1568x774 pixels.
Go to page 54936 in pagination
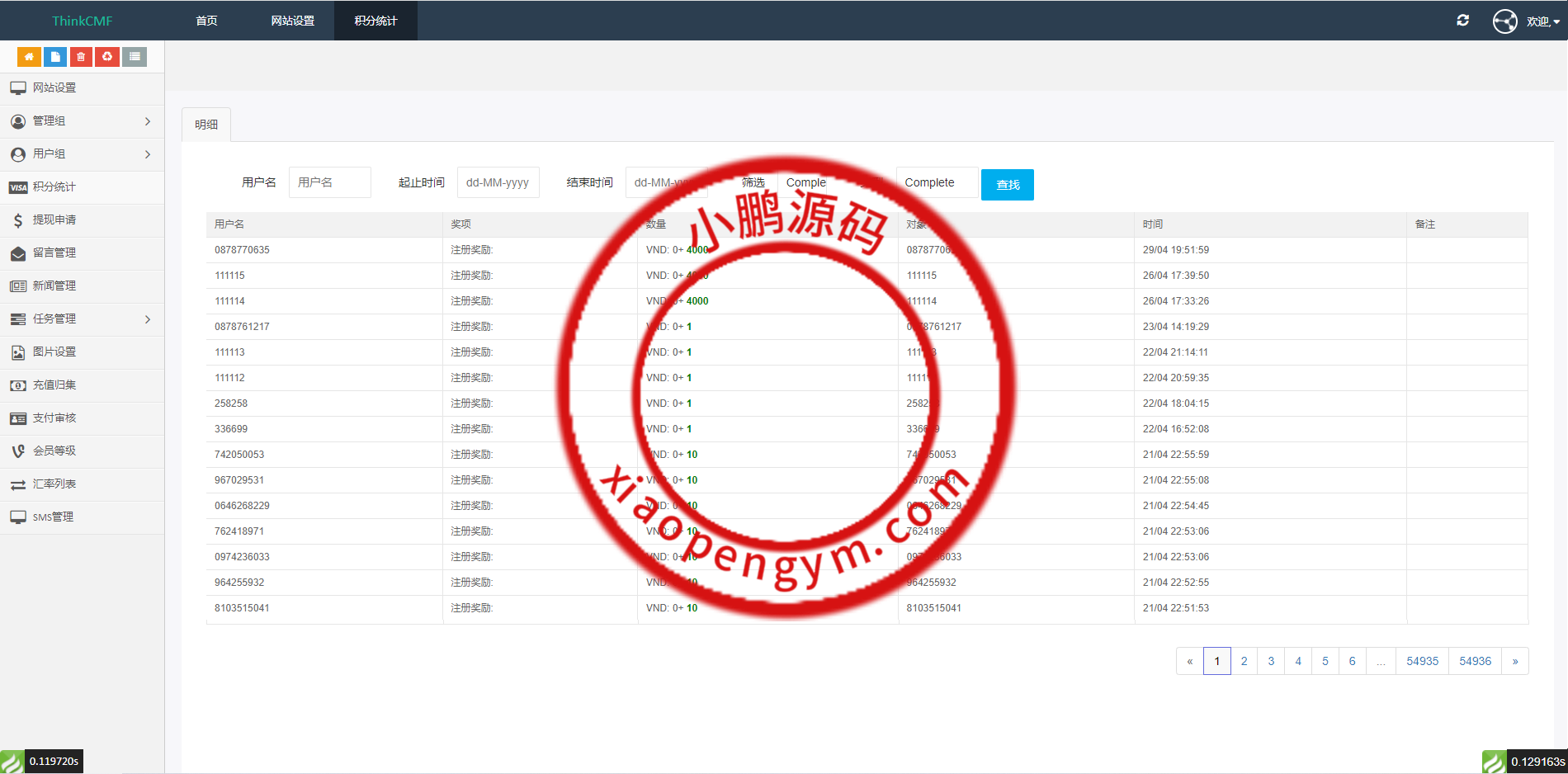(x=1474, y=661)
